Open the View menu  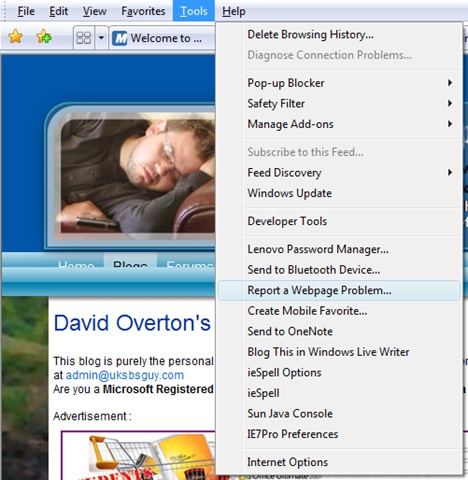pyautogui.click(x=95, y=11)
